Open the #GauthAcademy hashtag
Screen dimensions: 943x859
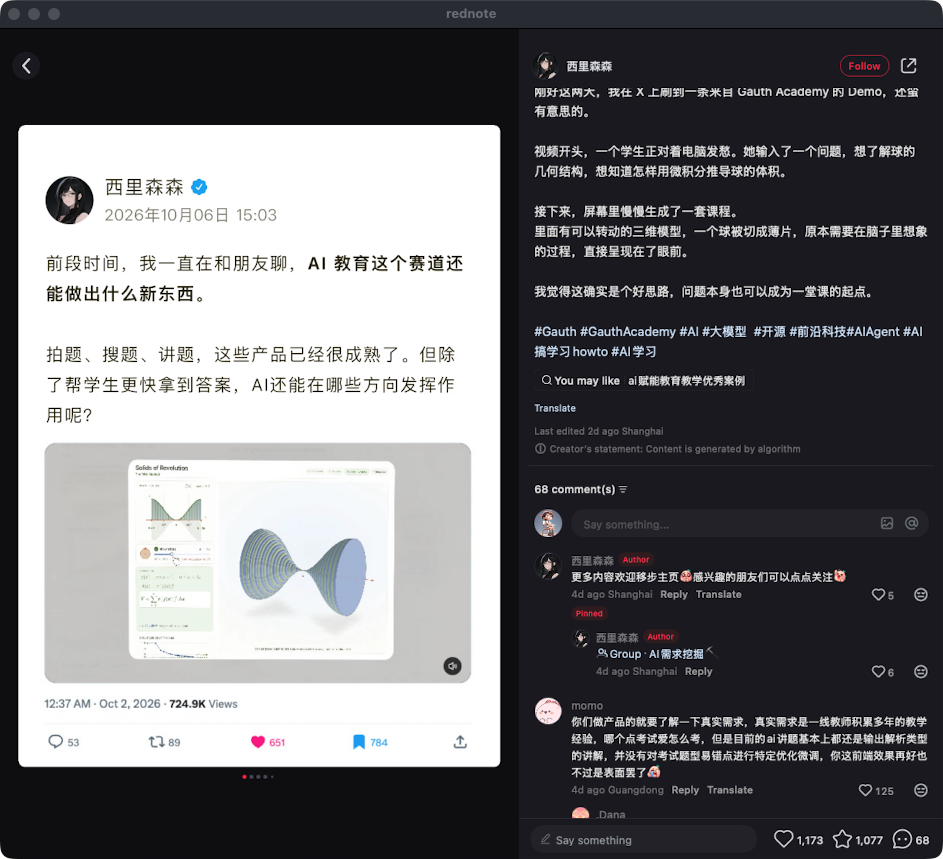click(x=628, y=332)
